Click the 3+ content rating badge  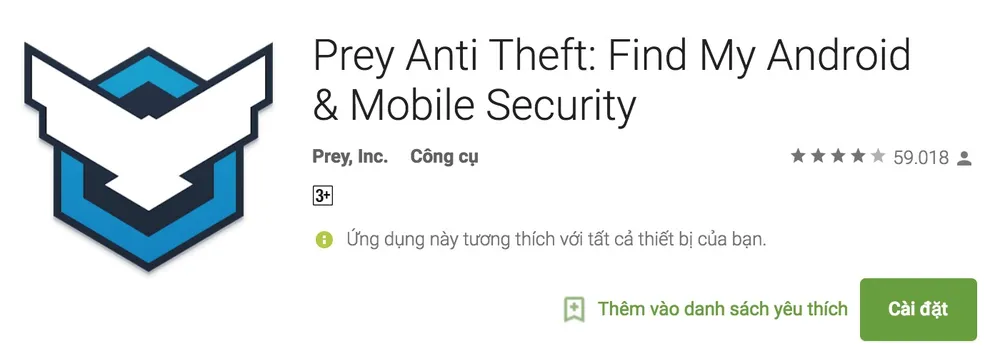(323, 196)
